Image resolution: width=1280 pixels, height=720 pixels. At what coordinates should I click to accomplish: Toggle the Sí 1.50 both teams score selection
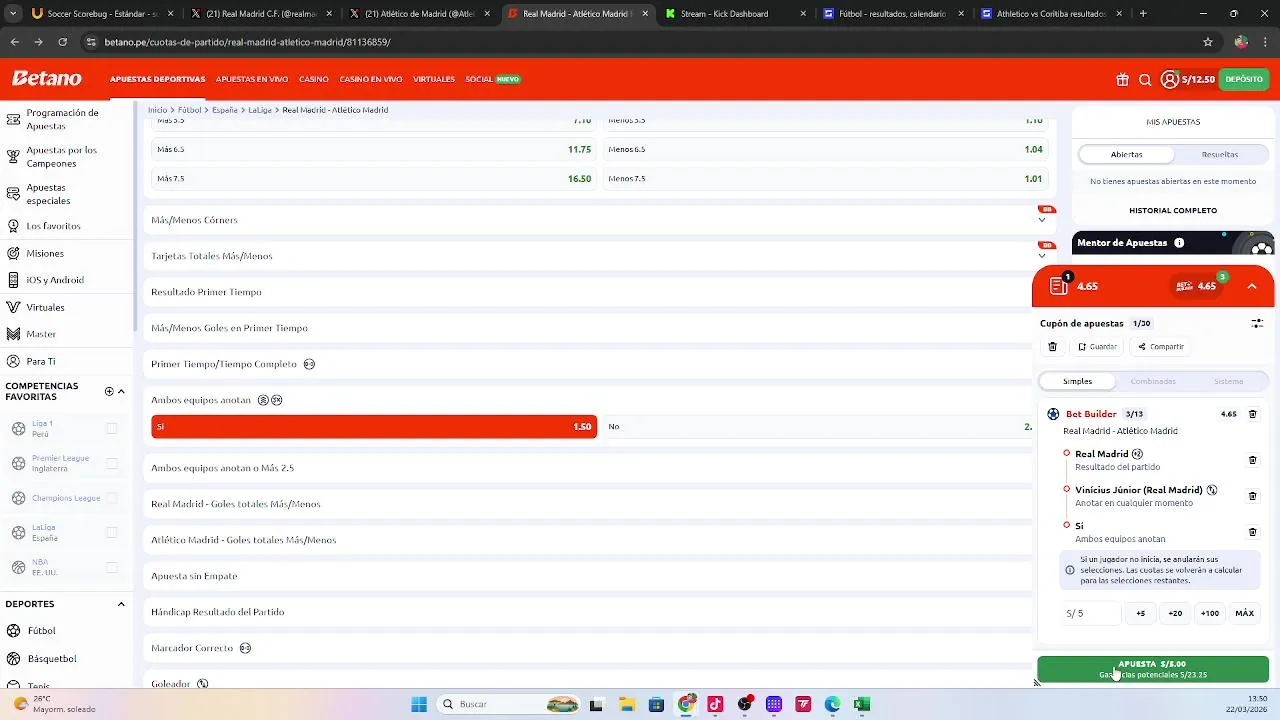[374, 427]
